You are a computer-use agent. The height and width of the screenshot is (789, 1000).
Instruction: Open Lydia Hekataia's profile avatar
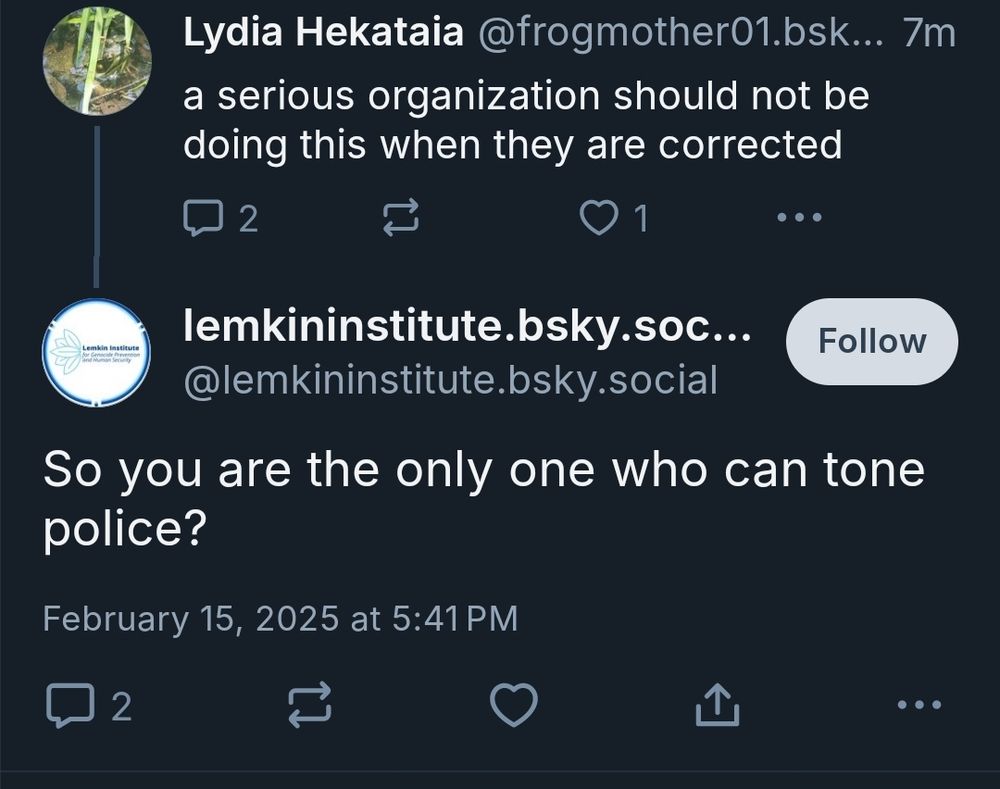[97, 61]
